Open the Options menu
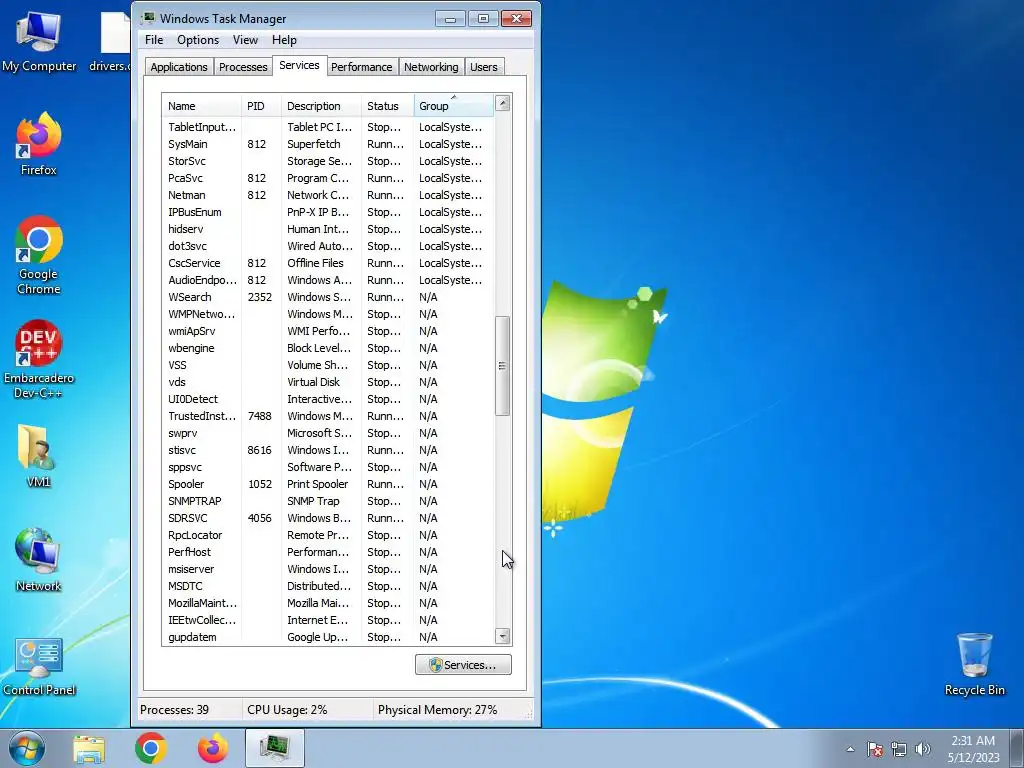 (x=198, y=40)
